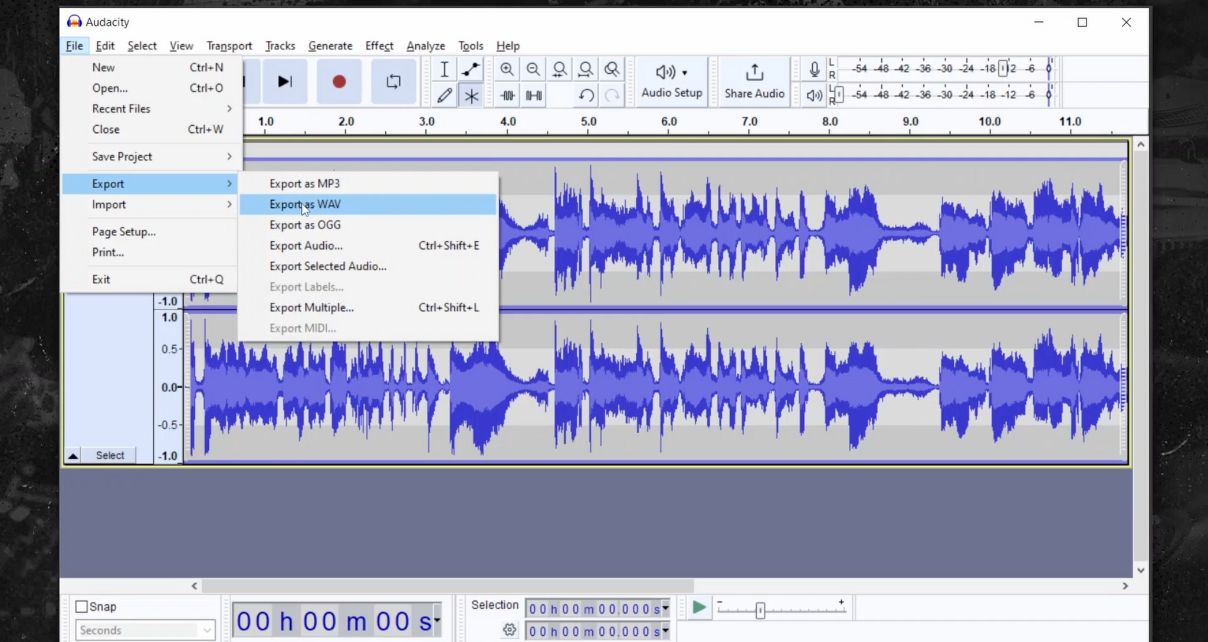Click the Trim audio outside selection icon

point(508,96)
